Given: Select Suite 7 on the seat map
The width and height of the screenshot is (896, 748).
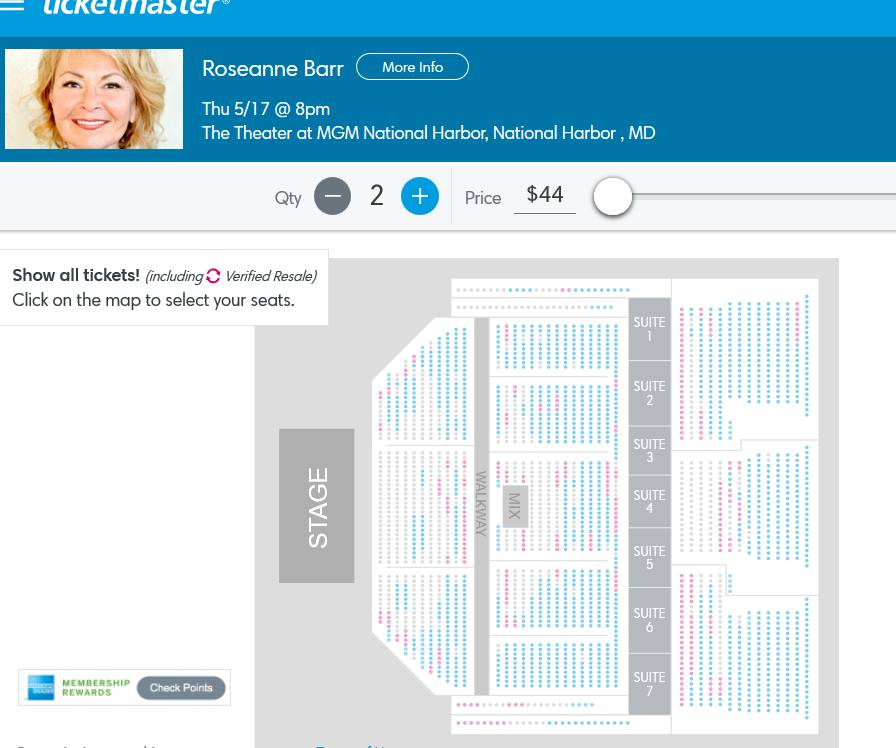Looking at the screenshot, I should 649,684.
